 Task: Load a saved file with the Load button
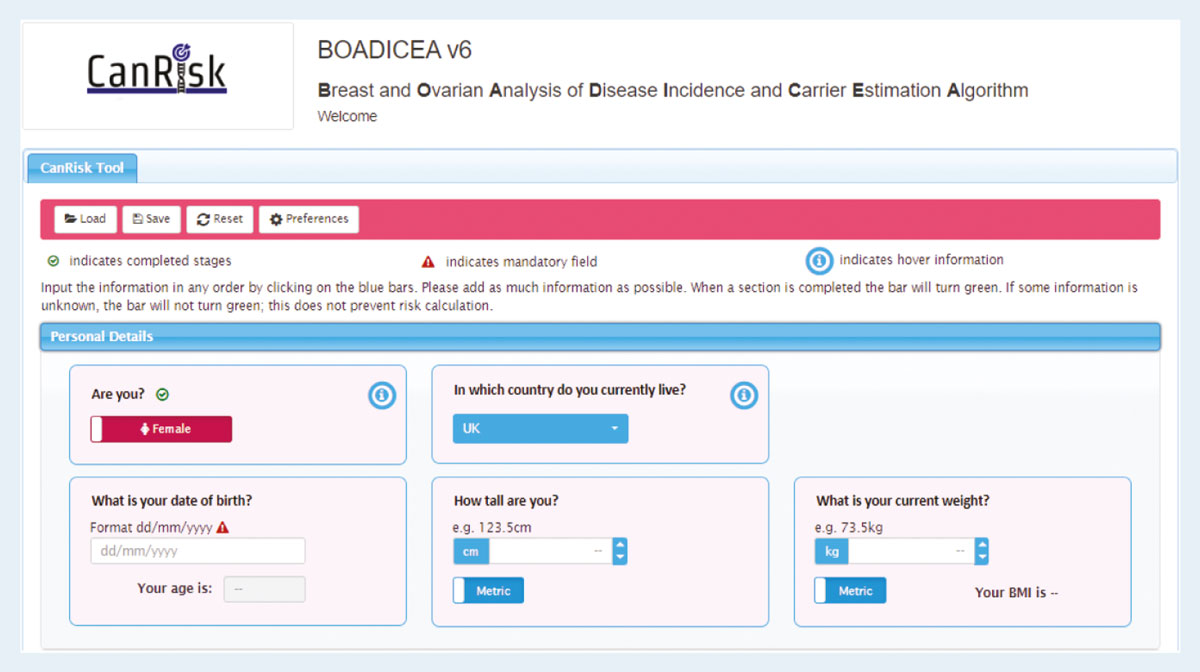(x=85, y=219)
